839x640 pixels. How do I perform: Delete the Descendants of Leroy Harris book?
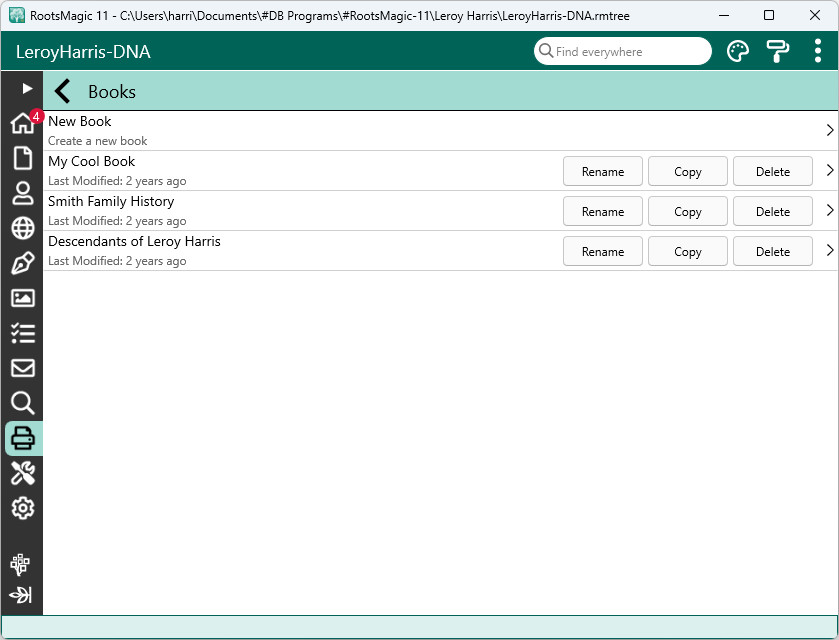click(x=773, y=251)
